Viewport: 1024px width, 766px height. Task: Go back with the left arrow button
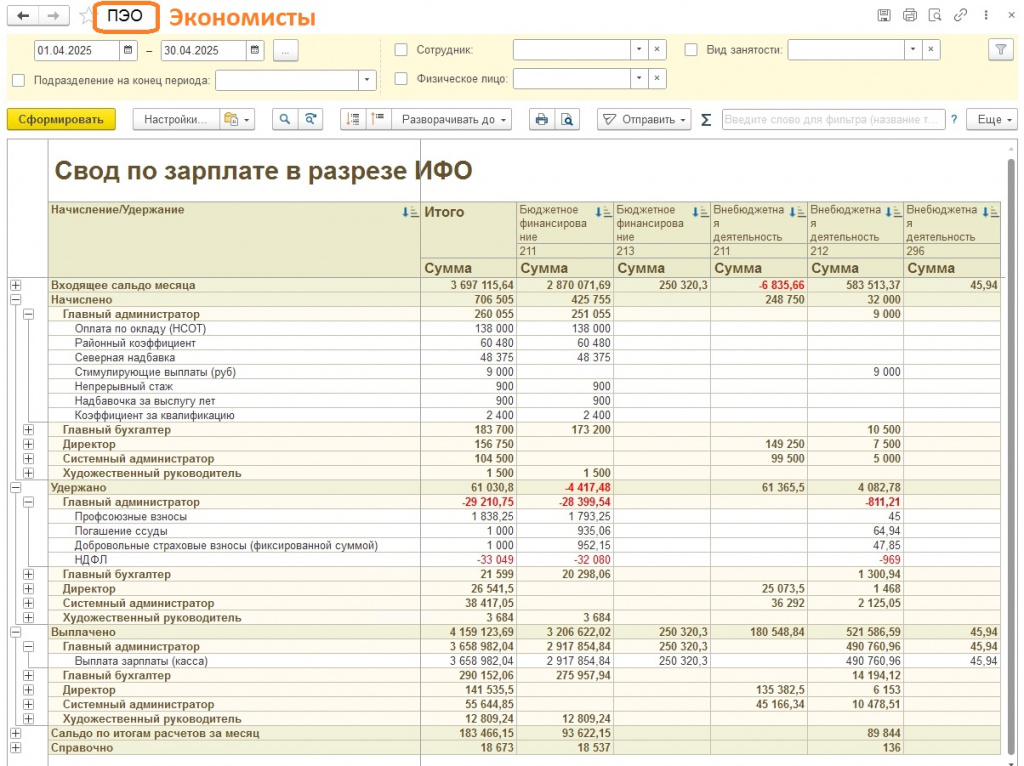click(23, 16)
